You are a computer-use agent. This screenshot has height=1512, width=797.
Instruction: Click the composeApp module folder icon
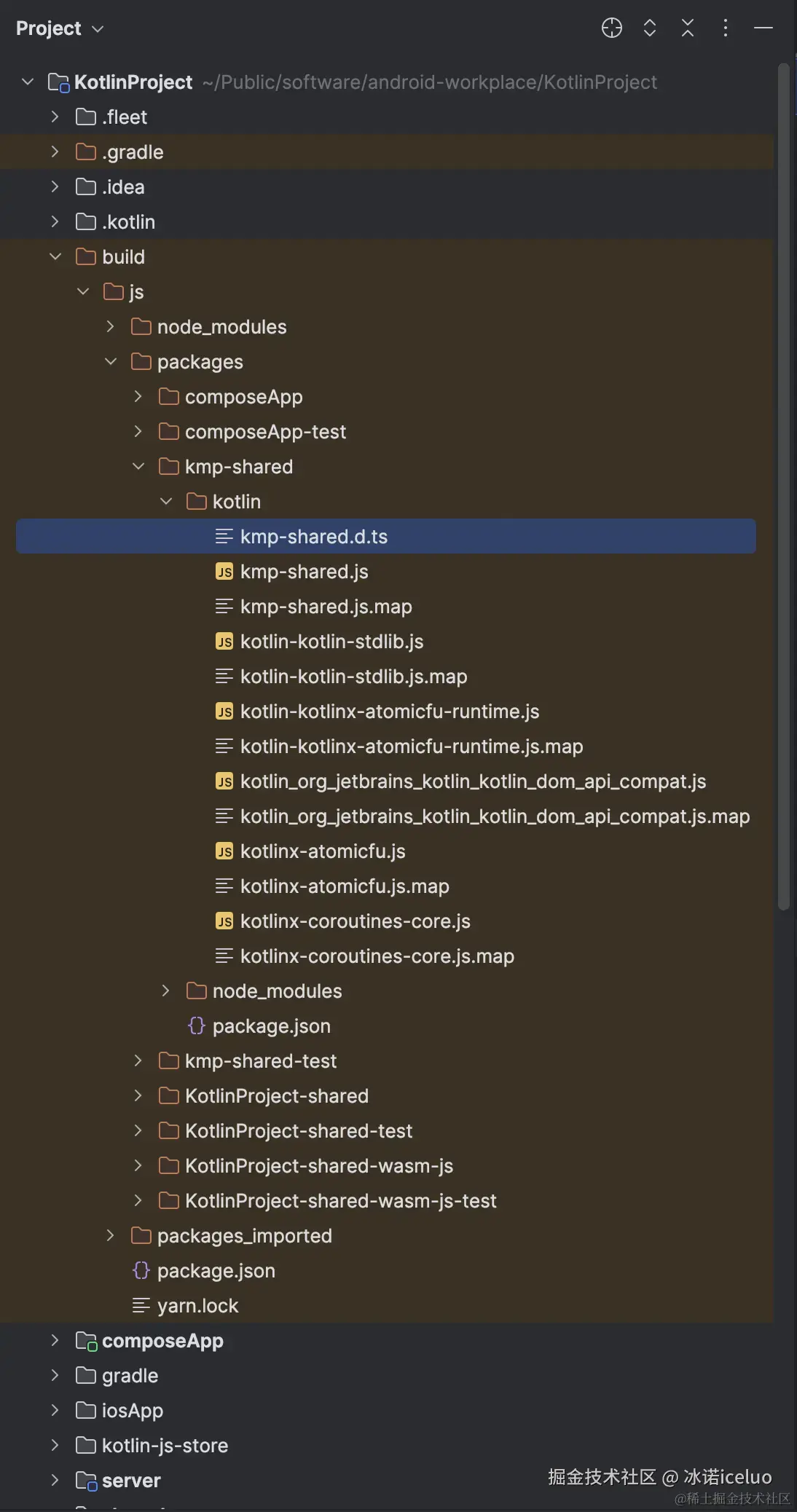(86, 1341)
